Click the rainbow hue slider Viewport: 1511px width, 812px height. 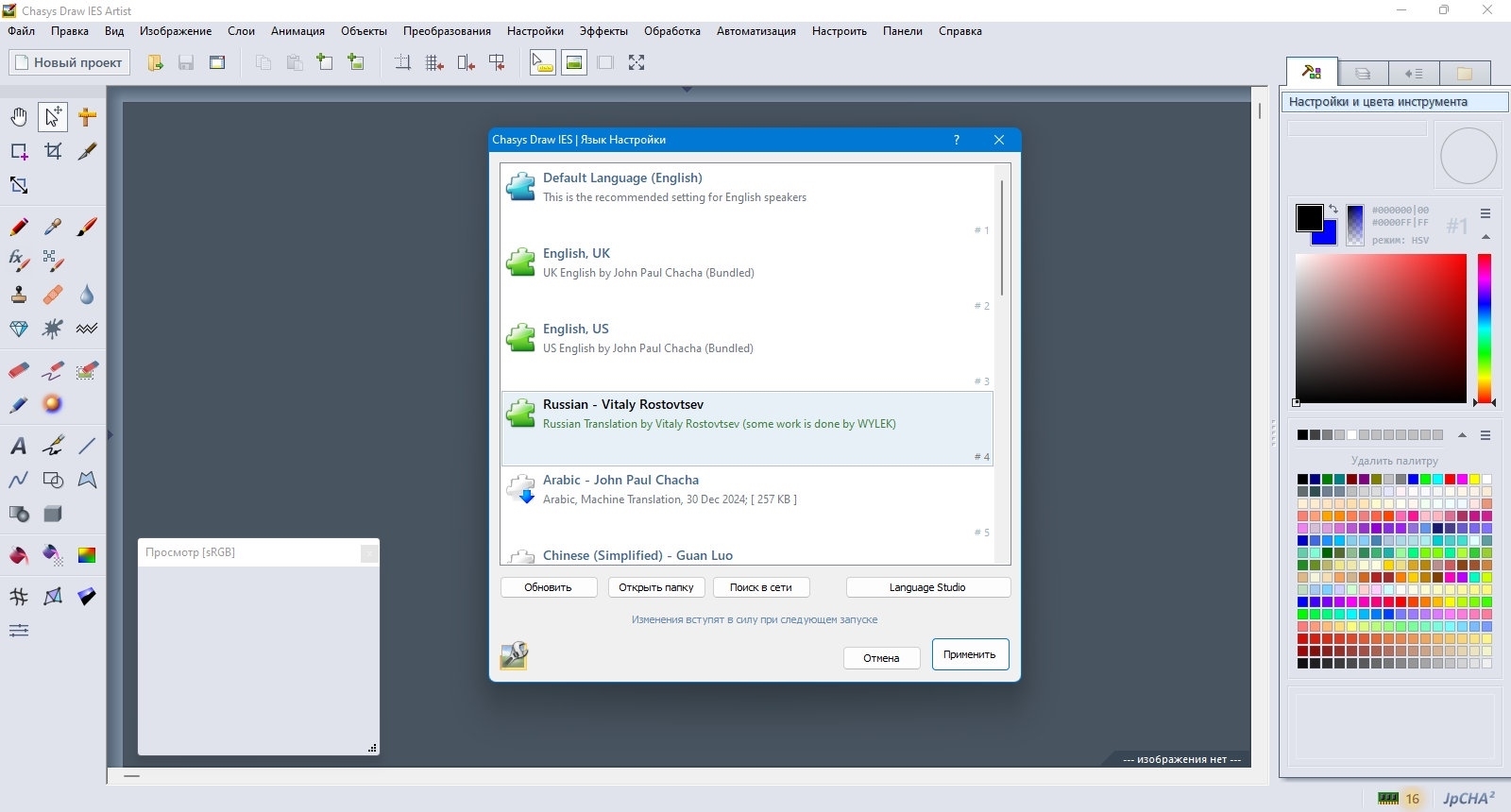tap(1485, 329)
